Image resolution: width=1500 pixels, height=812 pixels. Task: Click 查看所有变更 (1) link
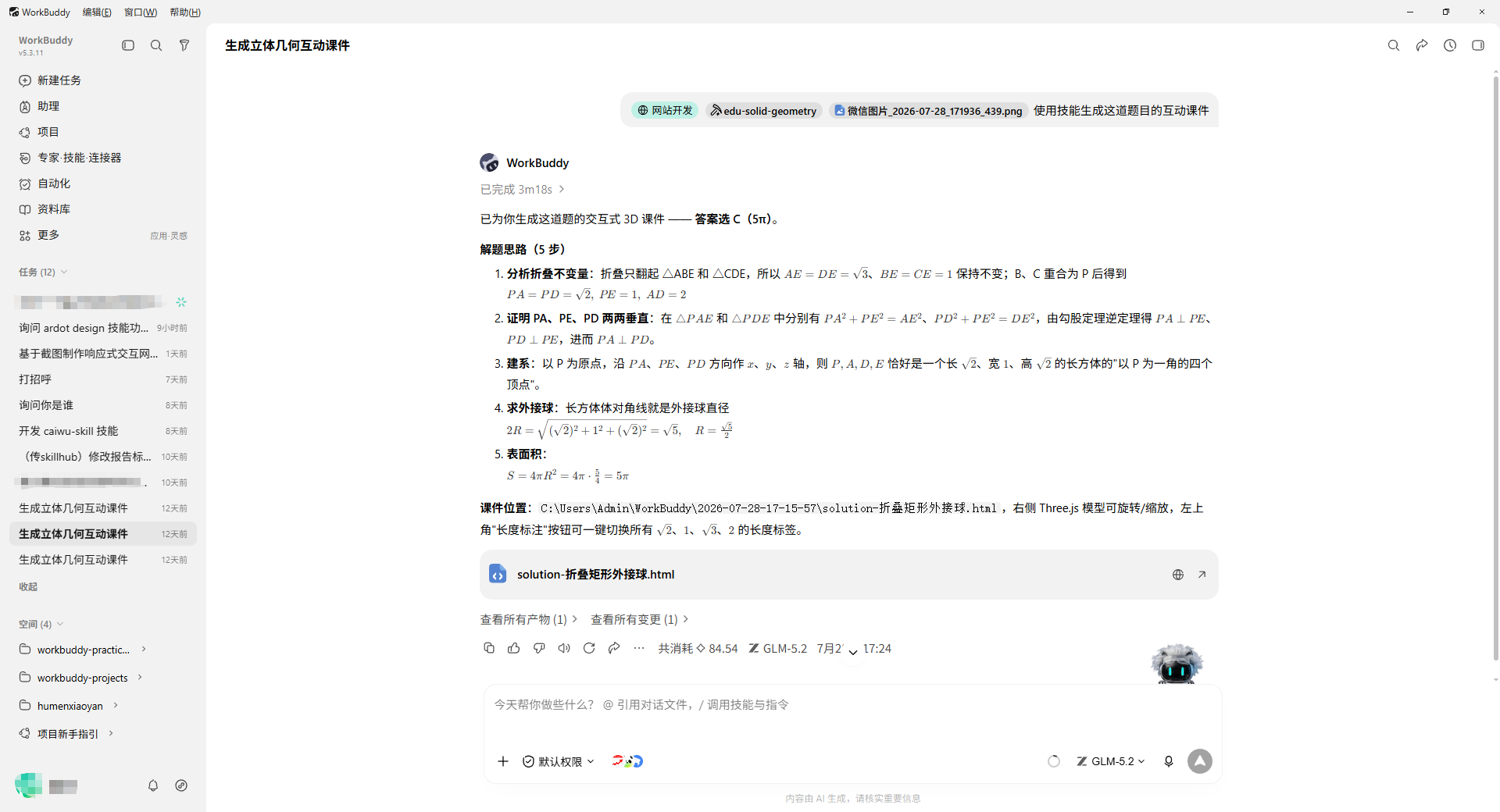(x=639, y=619)
